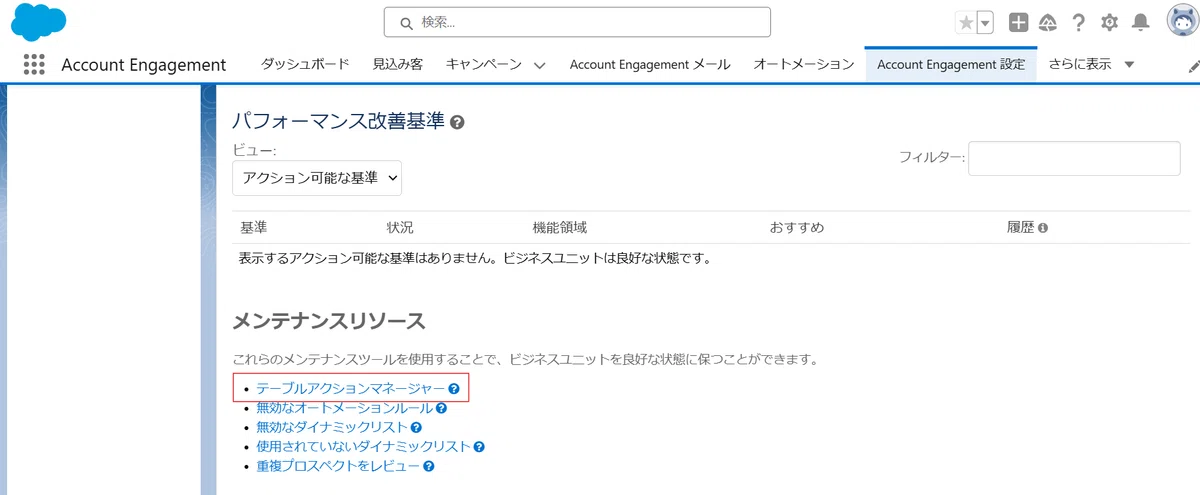
Task: Switch to the ダッシュボード tab
Action: [x=305, y=64]
